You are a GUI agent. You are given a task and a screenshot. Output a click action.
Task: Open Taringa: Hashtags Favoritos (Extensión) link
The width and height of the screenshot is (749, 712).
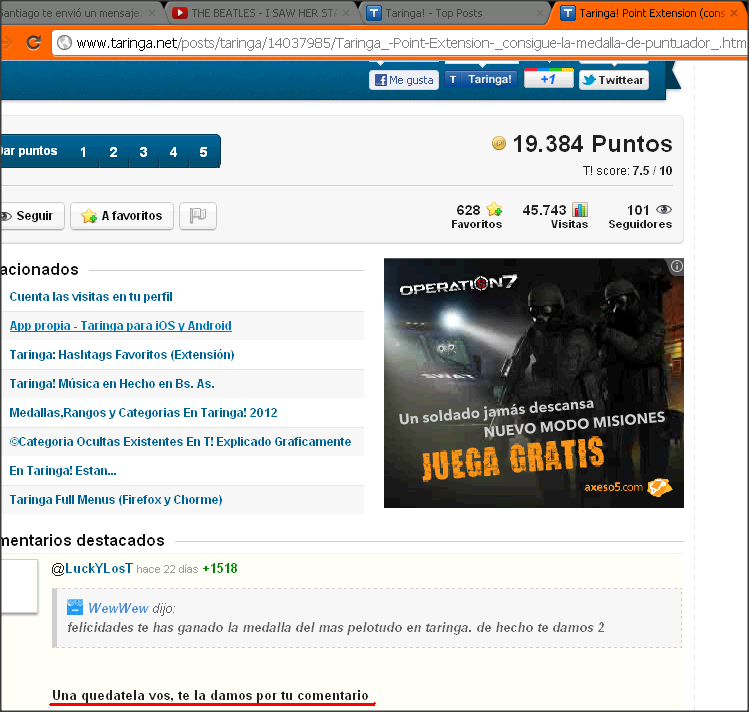122,355
